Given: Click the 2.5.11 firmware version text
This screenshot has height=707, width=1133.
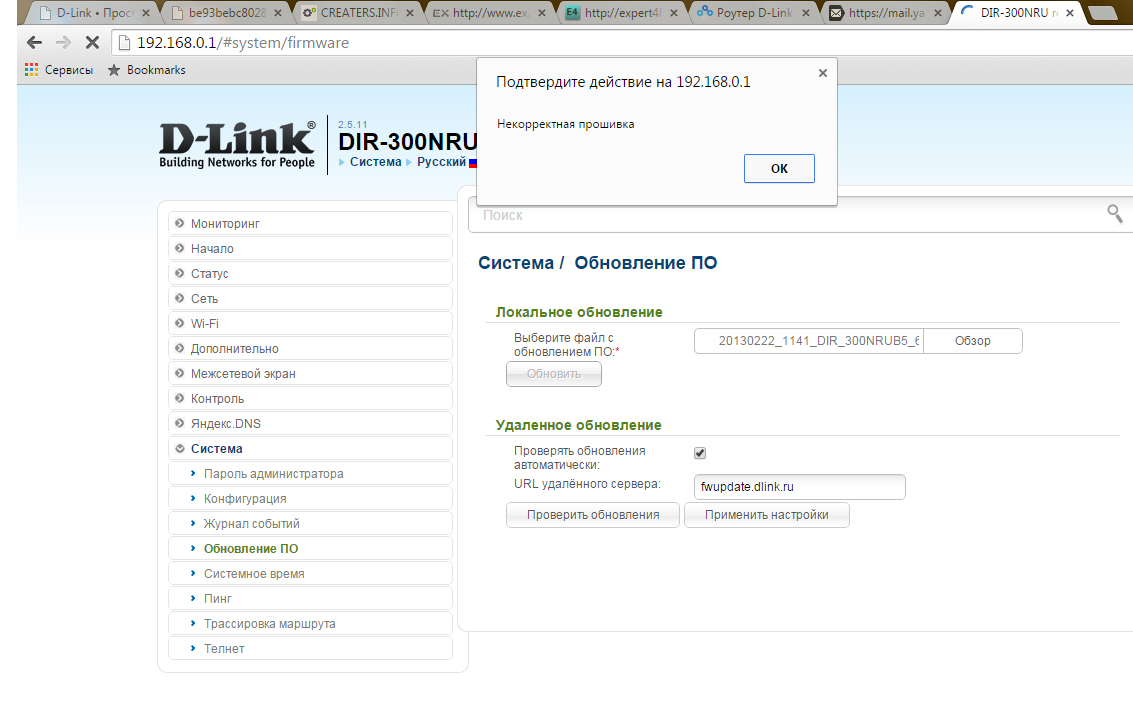Looking at the screenshot, I should coord(353,124).
